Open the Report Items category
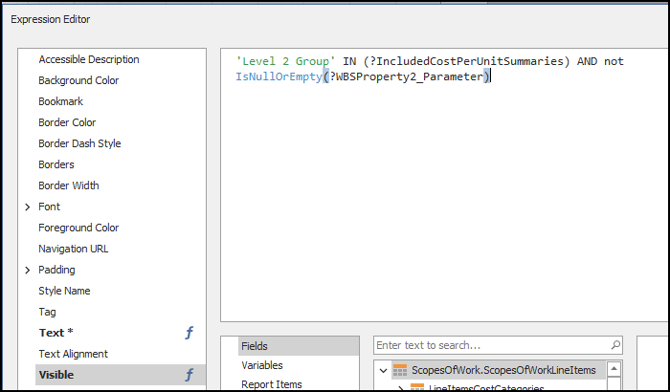 click(271, 384)
